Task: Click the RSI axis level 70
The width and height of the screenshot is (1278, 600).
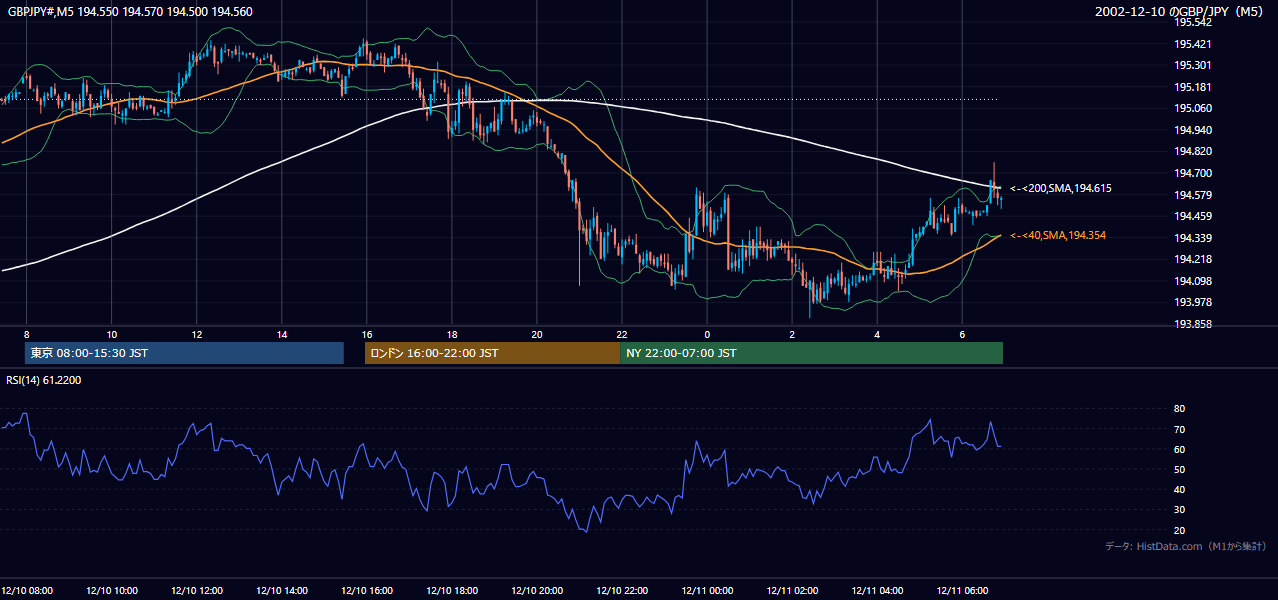Action: [1179, 429]
